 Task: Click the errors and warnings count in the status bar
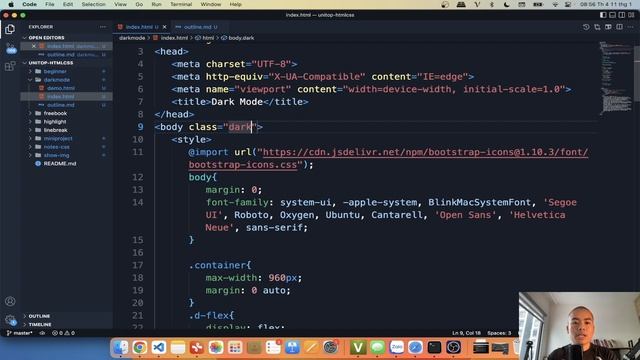point(63,333)
